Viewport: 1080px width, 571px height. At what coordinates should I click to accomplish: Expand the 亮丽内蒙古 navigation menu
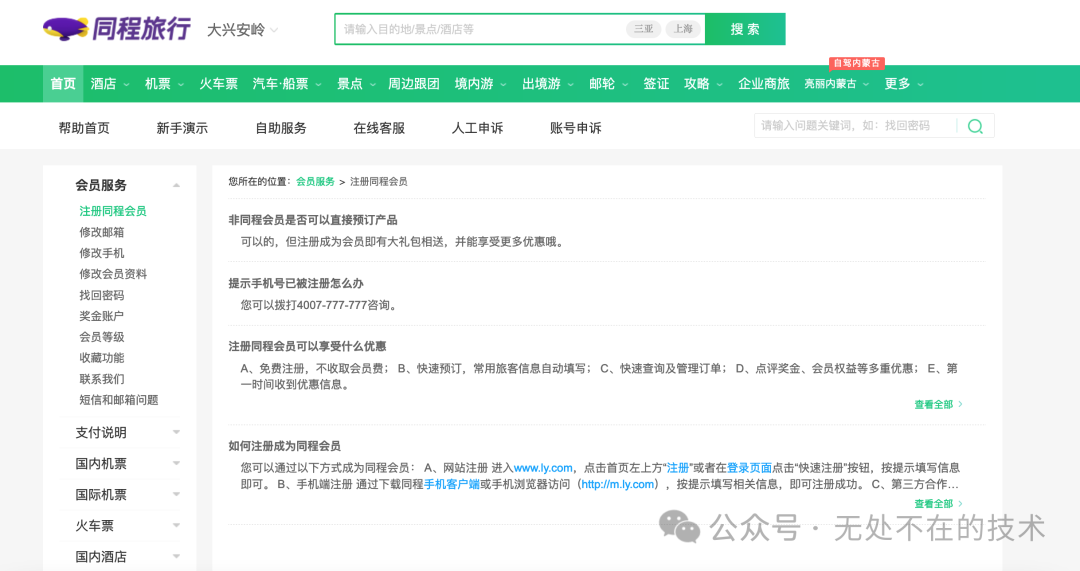click(836, 83)
